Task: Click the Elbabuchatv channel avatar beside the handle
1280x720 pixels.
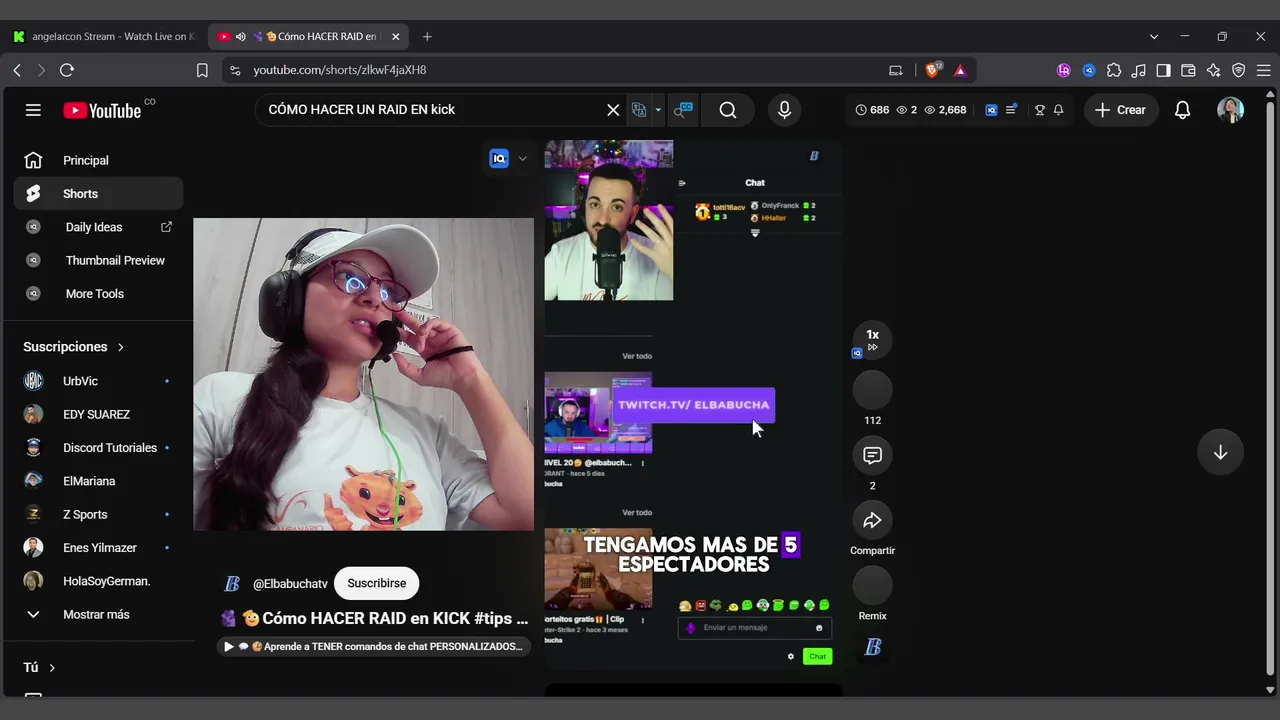Action: click(x=232, y=584)
